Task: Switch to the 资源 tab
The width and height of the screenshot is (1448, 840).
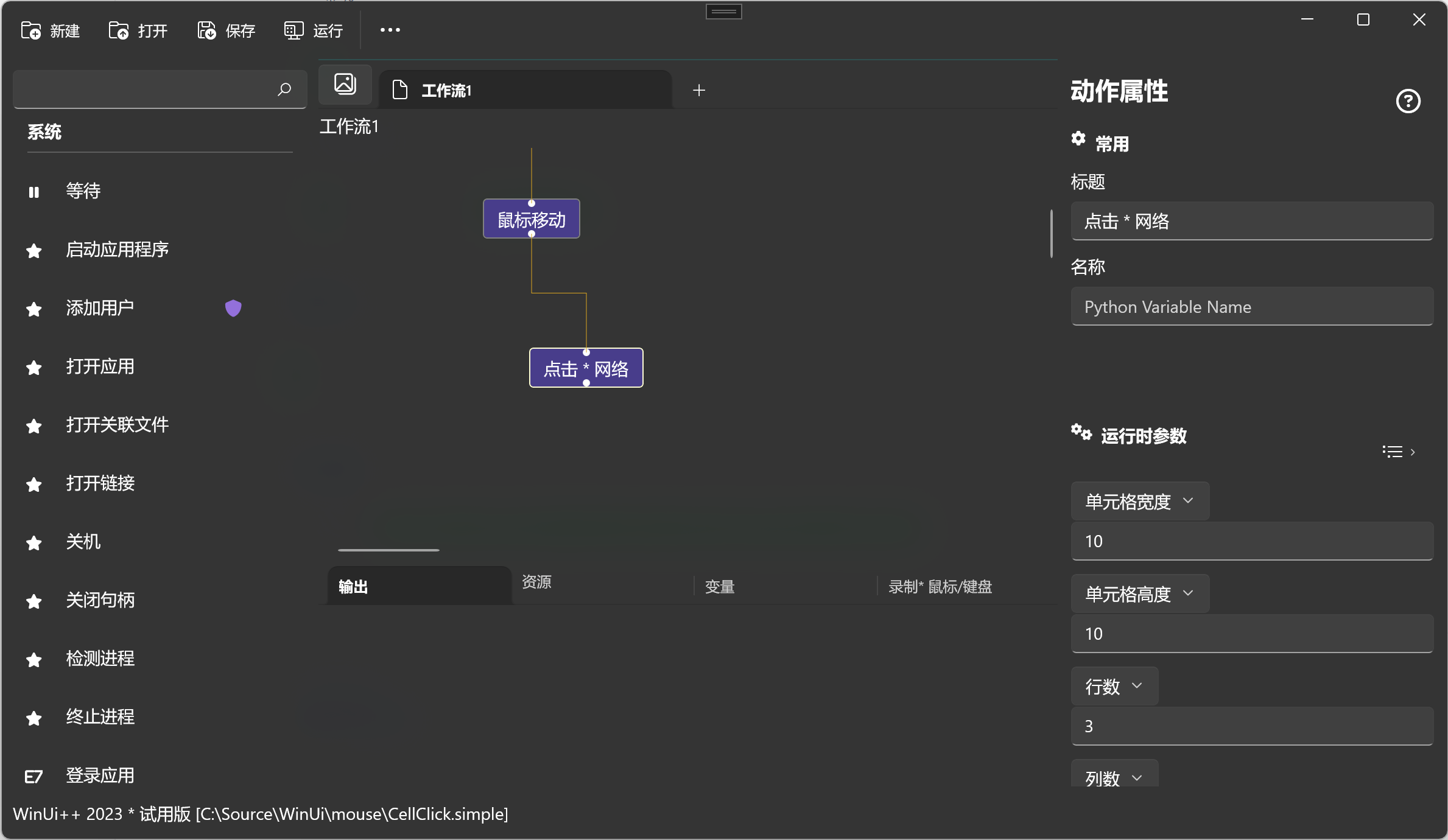Action: [x=536, y=582]
